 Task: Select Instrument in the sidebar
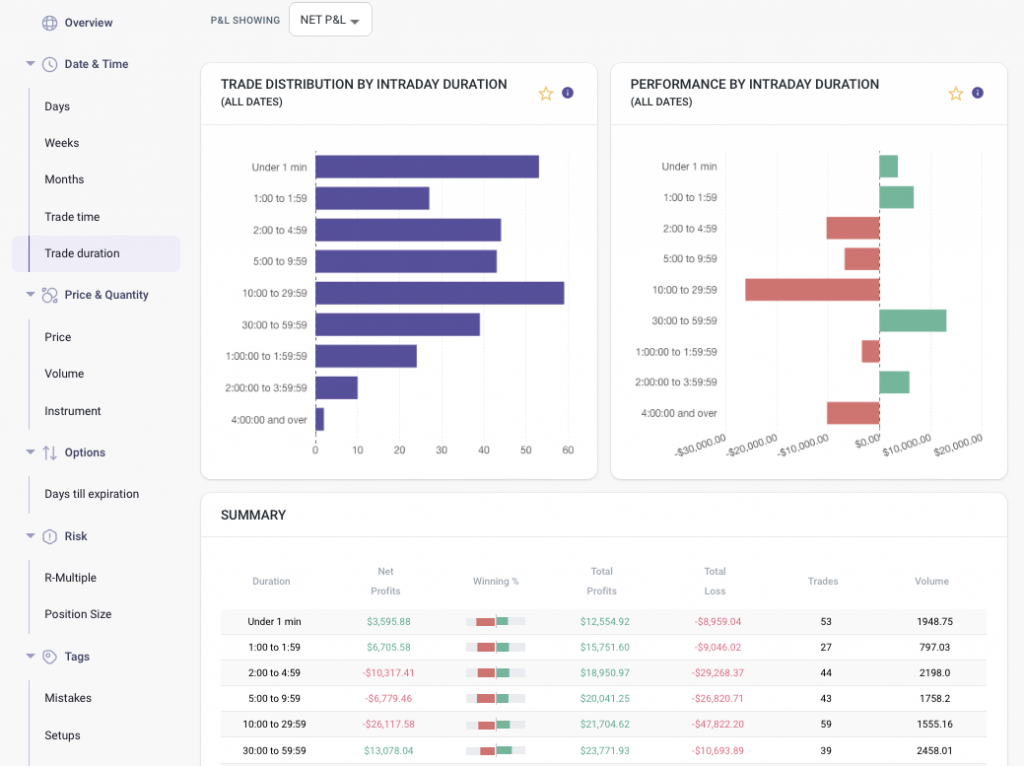click(x=75, y=410)
